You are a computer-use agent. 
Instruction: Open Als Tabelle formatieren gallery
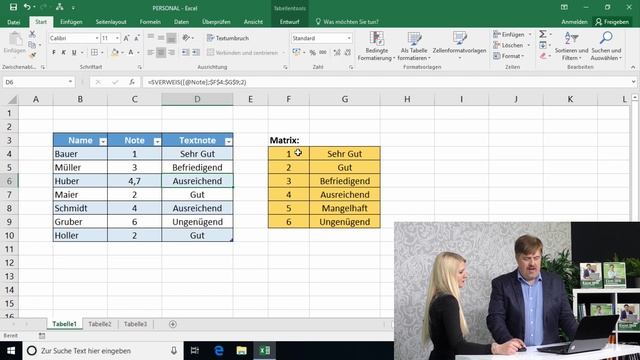tap(414, 46)
